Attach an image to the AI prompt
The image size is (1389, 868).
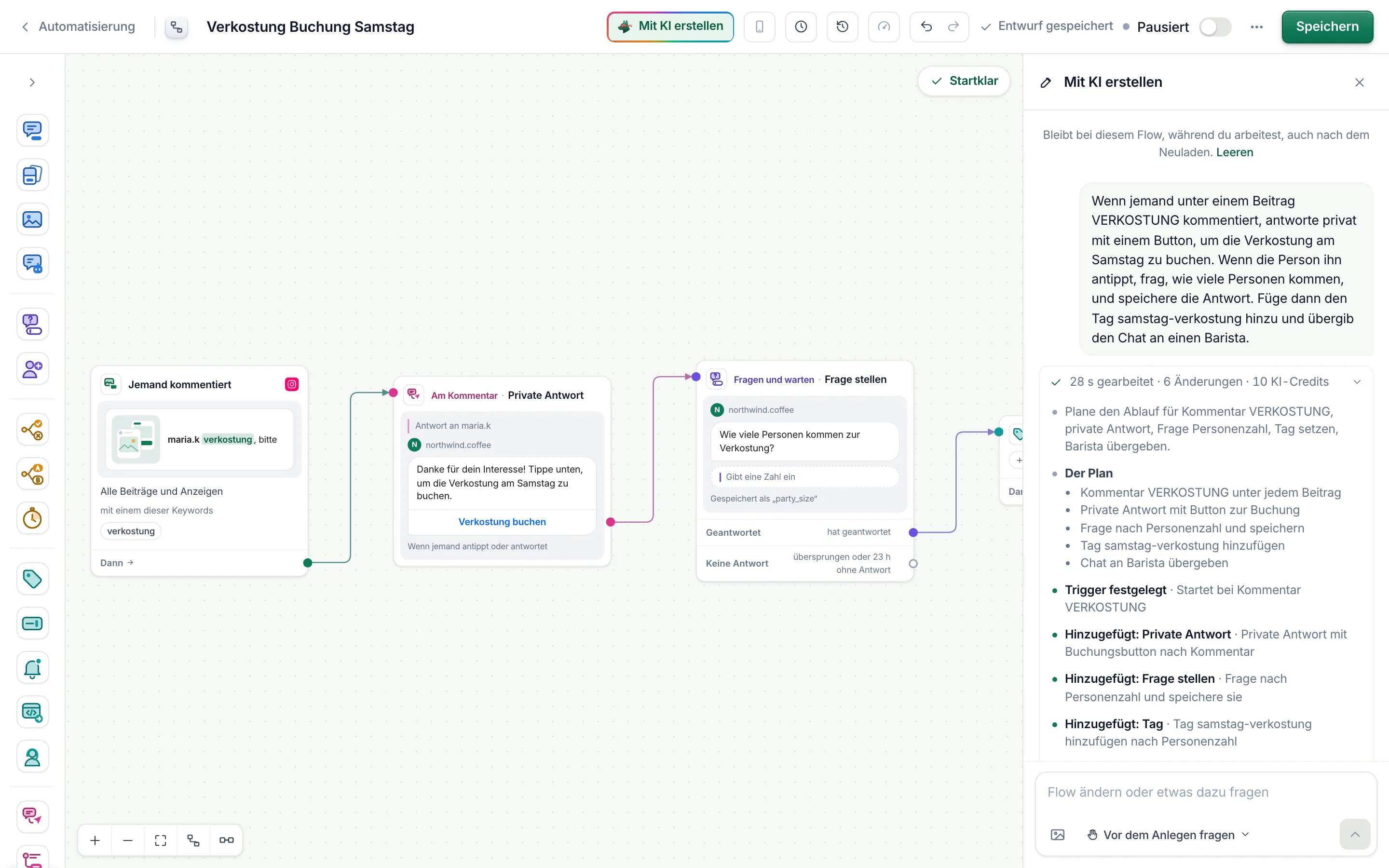(1057, 835)
